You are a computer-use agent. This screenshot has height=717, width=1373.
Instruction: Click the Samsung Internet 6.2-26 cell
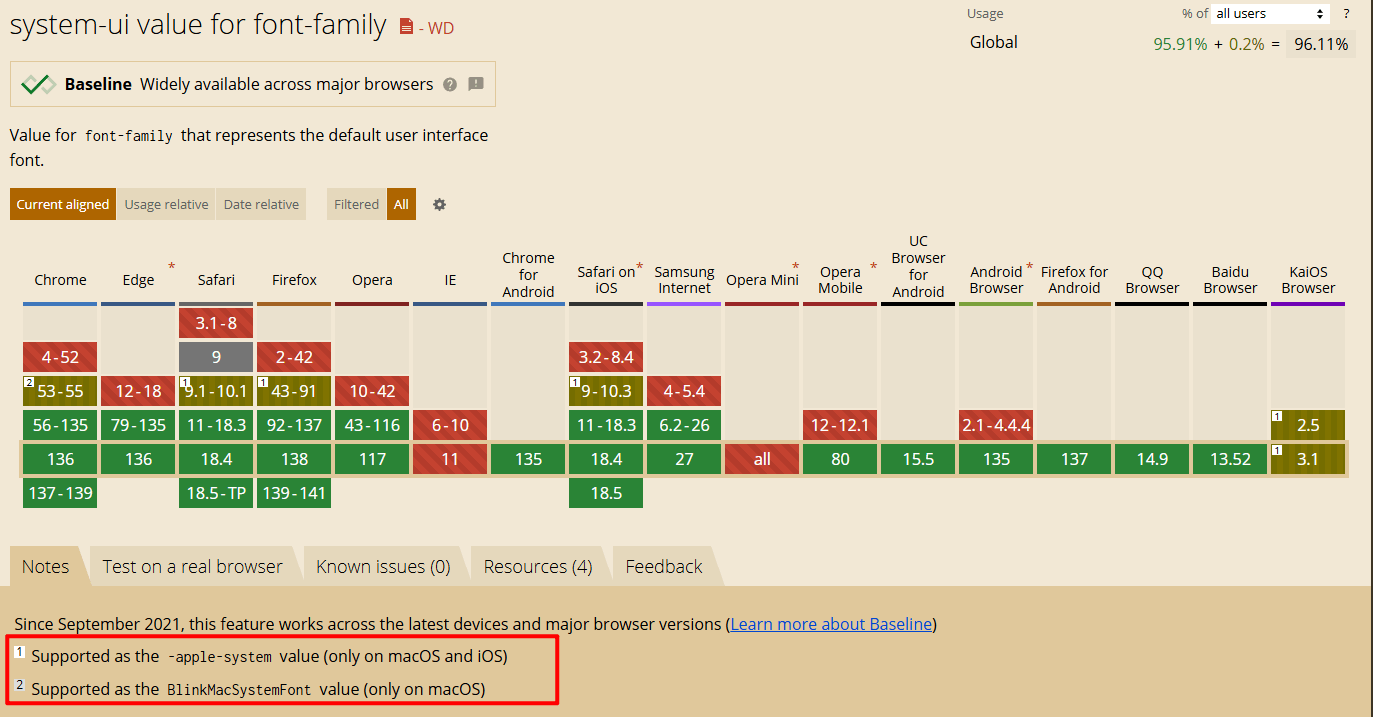tap(684, 425)
